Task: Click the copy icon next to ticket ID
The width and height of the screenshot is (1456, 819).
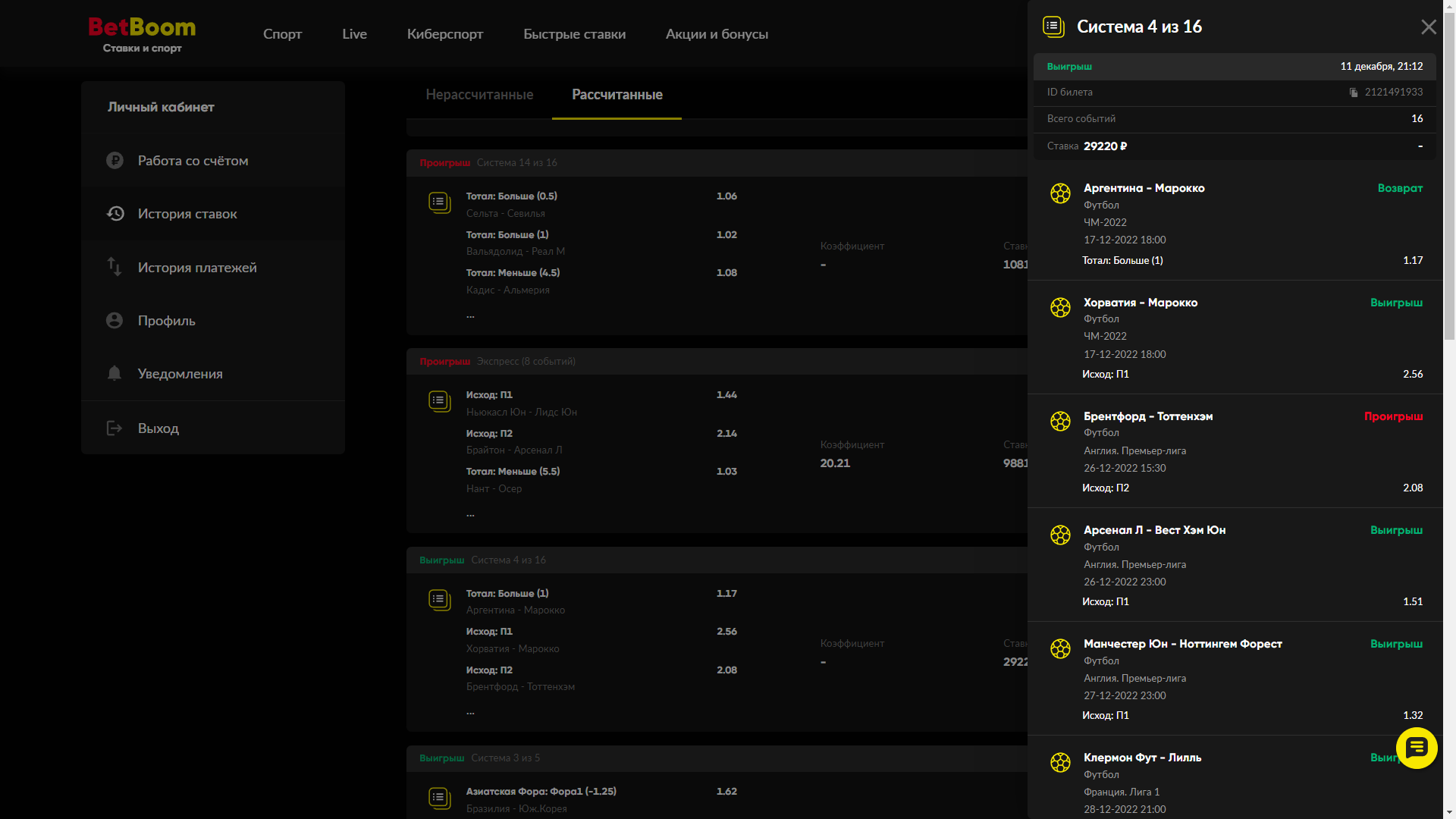Action: (1354, 93)
